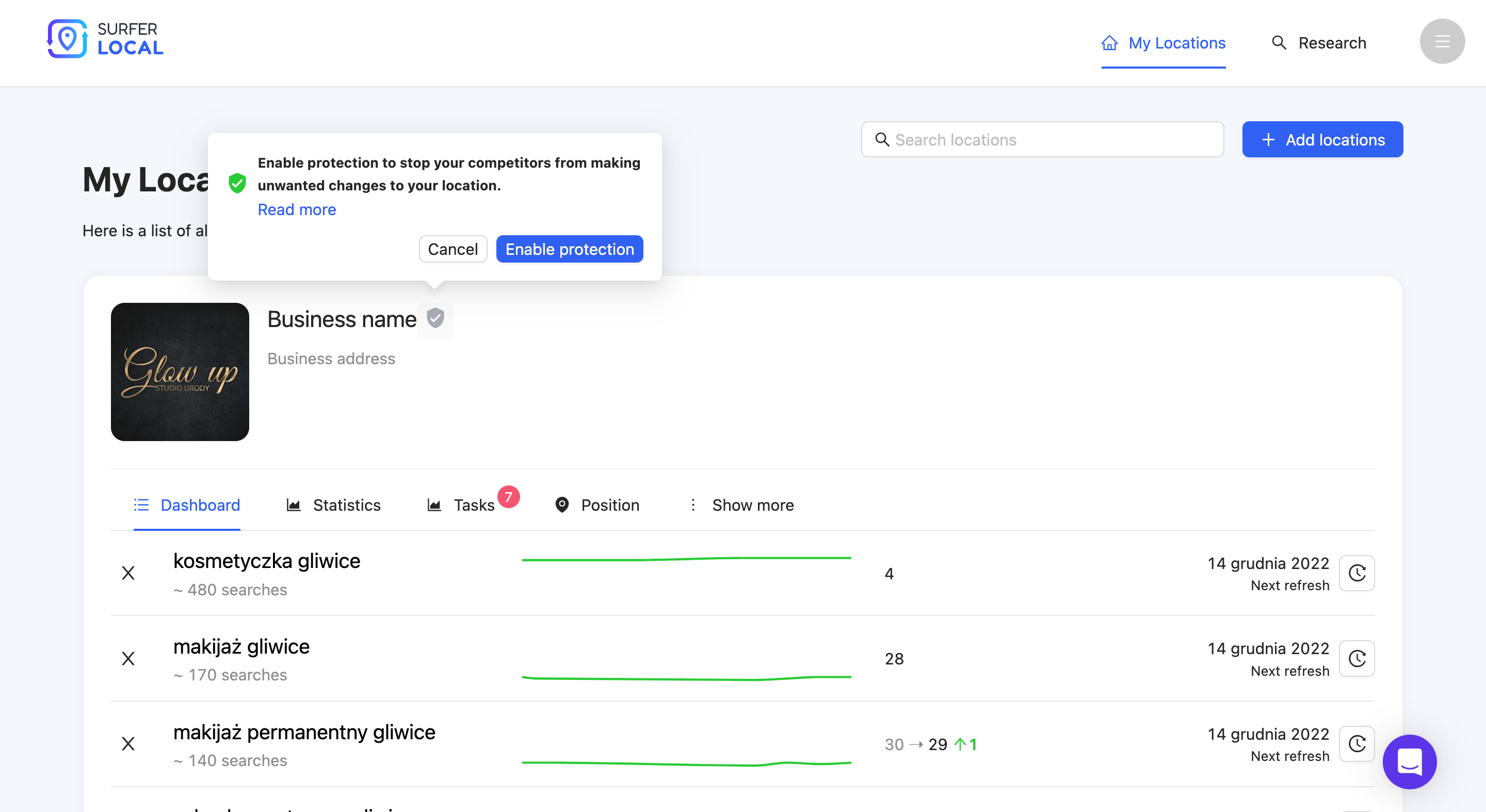Screen dimensions: 1486x812
Task: Remove the kosmetyczka gliwice keyword
Action: click(128, 573)
